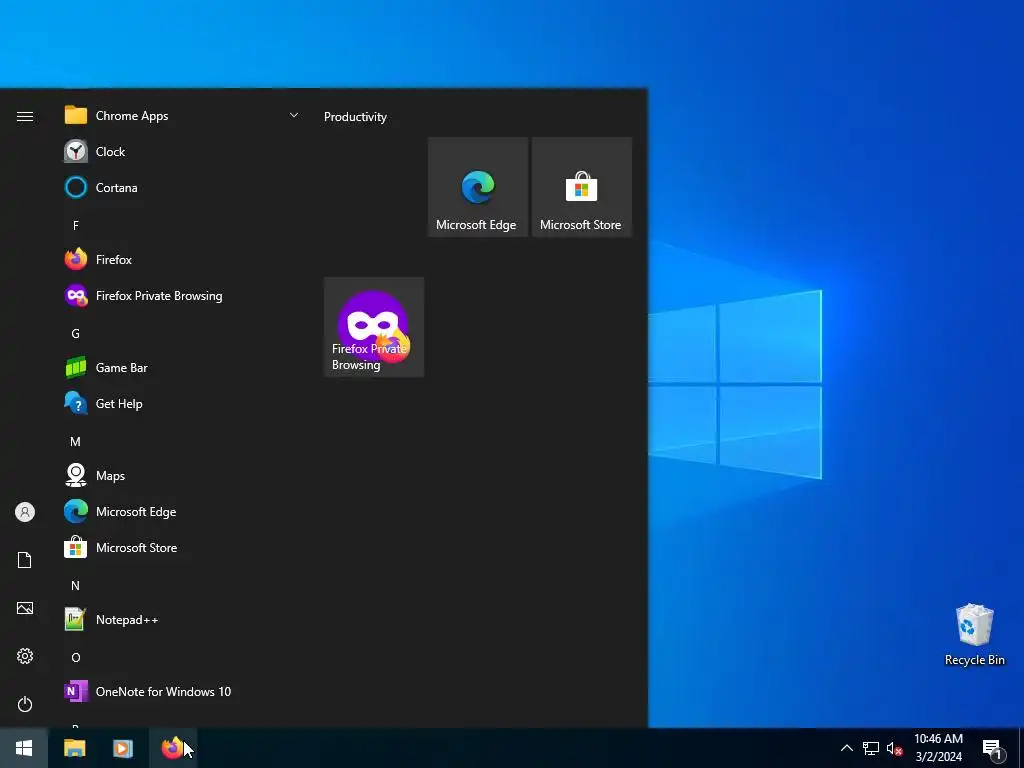Open Settings gear in the Start sidebar
This screenshot has width=1024, height=768.
click(25, 656)
